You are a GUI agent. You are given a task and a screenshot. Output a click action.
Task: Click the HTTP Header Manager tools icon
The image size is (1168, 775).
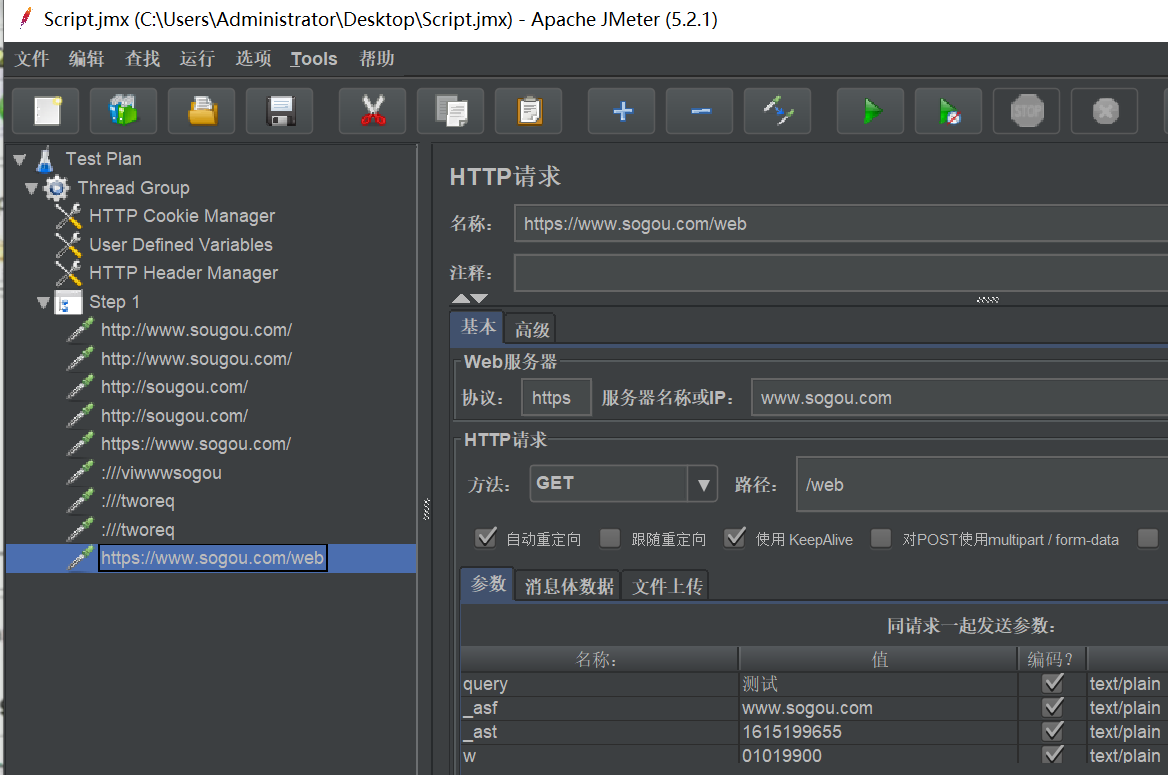(68, 273)
